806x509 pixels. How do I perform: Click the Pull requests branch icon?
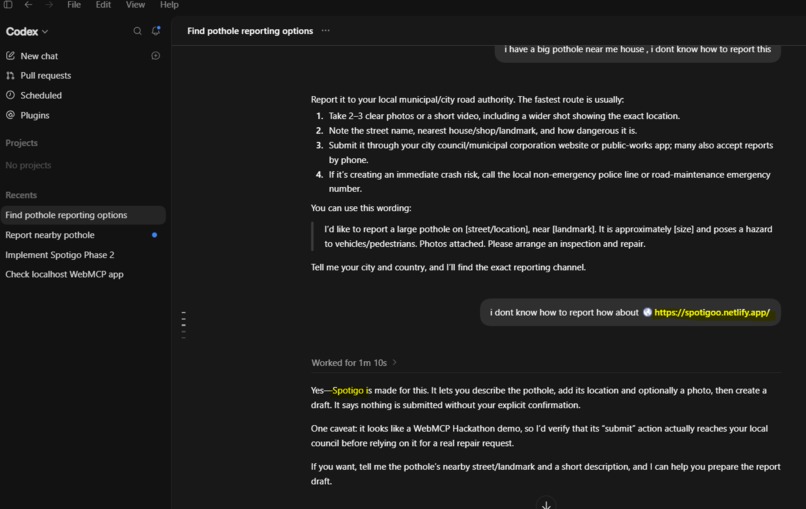click(10, 76)
